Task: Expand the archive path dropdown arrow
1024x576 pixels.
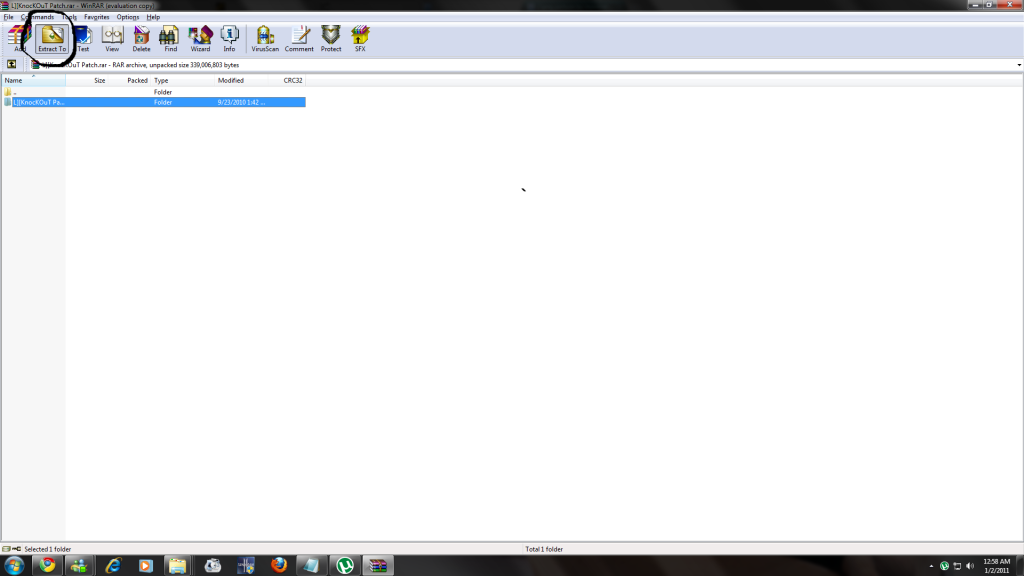Action: (1018, 65)
